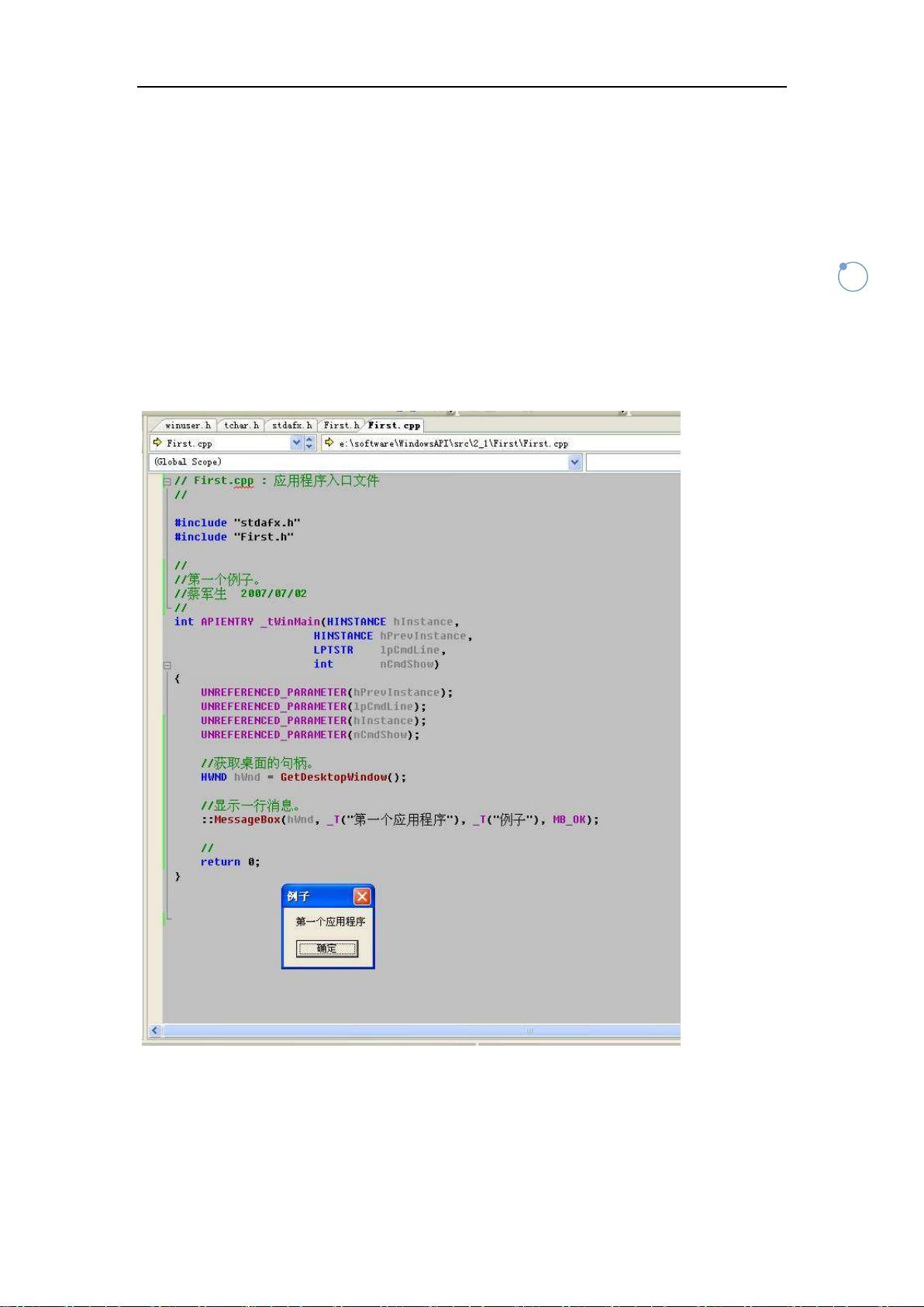This screenshot has height=1307, width=924.
Task: Click the (Global Scope) combo box text
Action: pyautogui.click(x=188, y=462)
